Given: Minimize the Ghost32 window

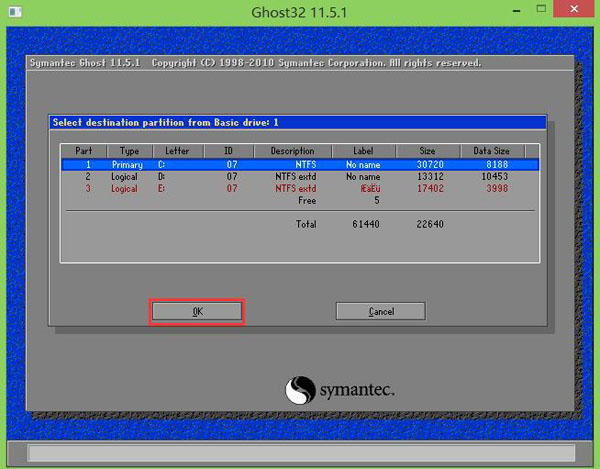Looking at the screenshot, I should click(517, 10).
